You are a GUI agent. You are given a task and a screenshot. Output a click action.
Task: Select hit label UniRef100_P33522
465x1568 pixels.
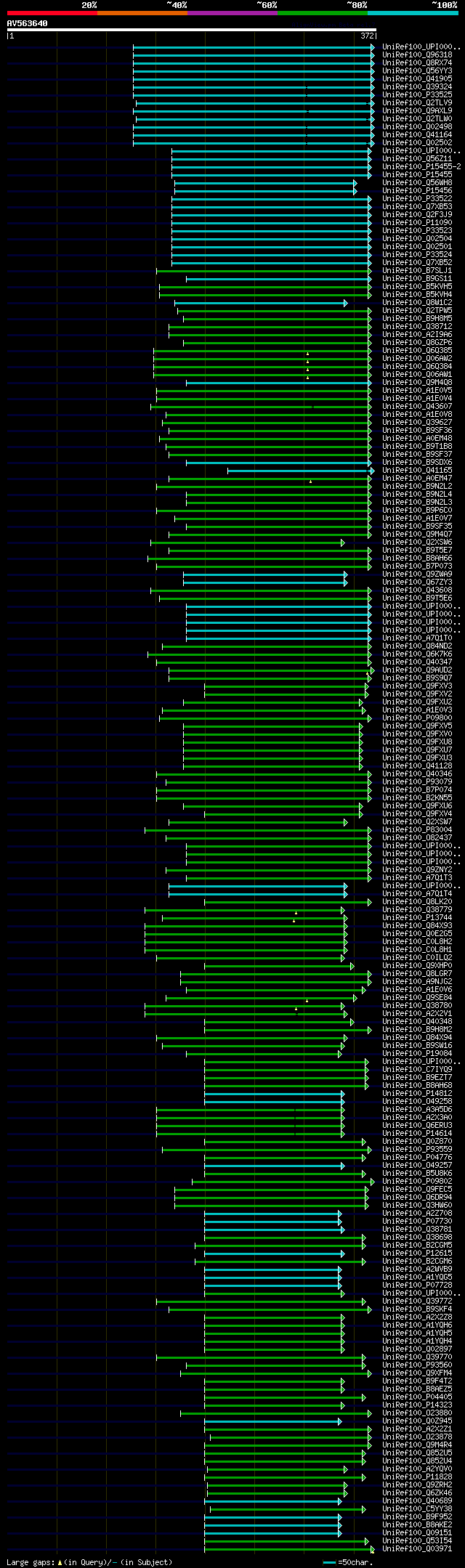tap(417, 198)
